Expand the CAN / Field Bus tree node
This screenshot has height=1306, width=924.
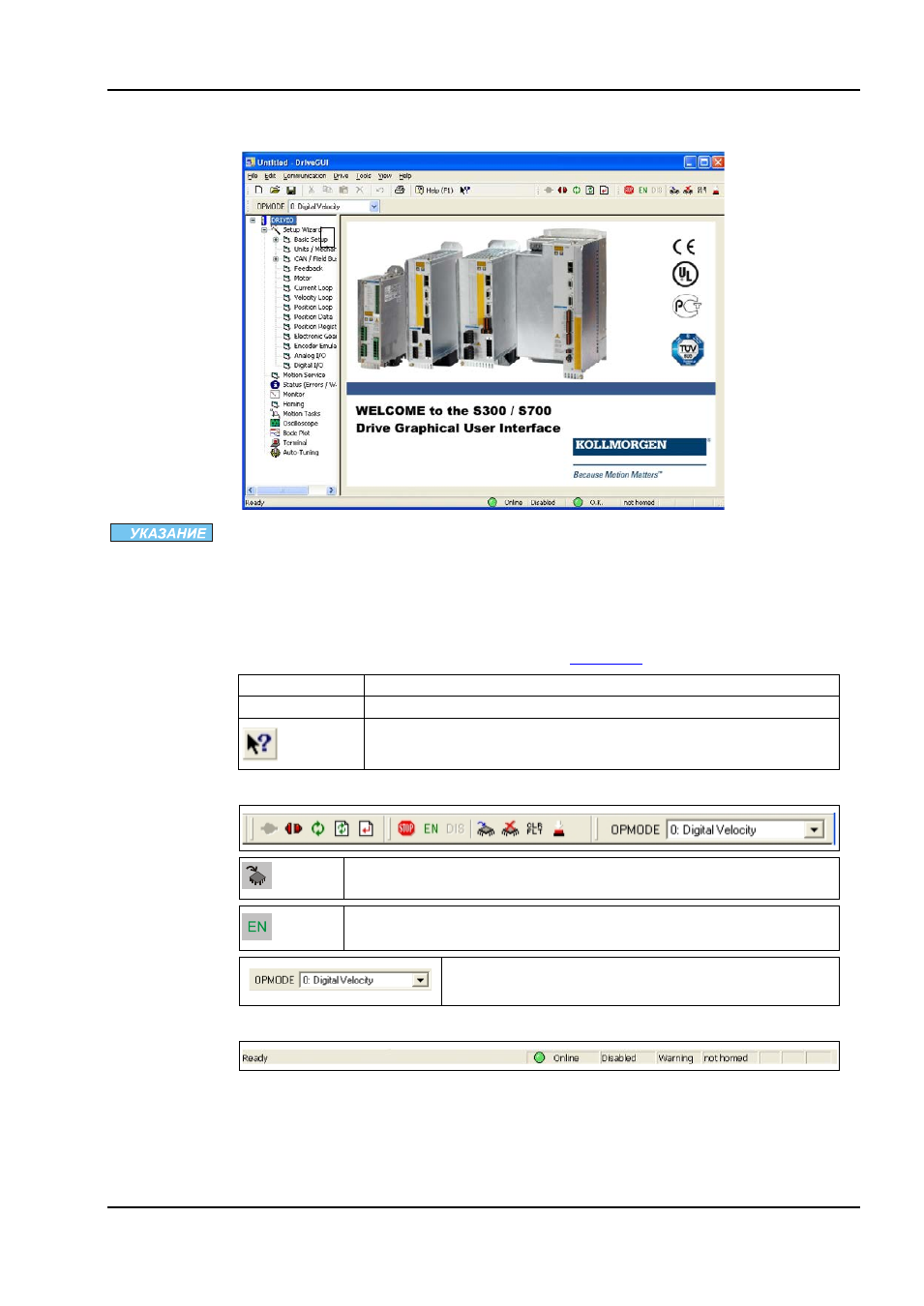click(276, 259)
